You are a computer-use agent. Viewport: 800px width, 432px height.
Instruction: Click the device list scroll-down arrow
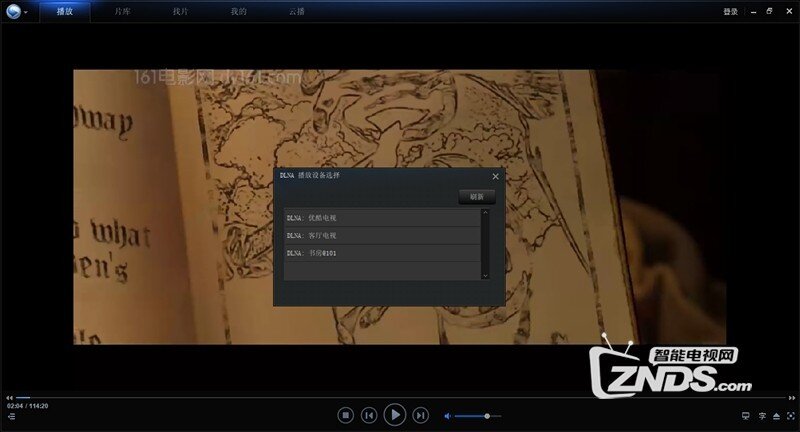pyautogui.click(x=485, y=275)
